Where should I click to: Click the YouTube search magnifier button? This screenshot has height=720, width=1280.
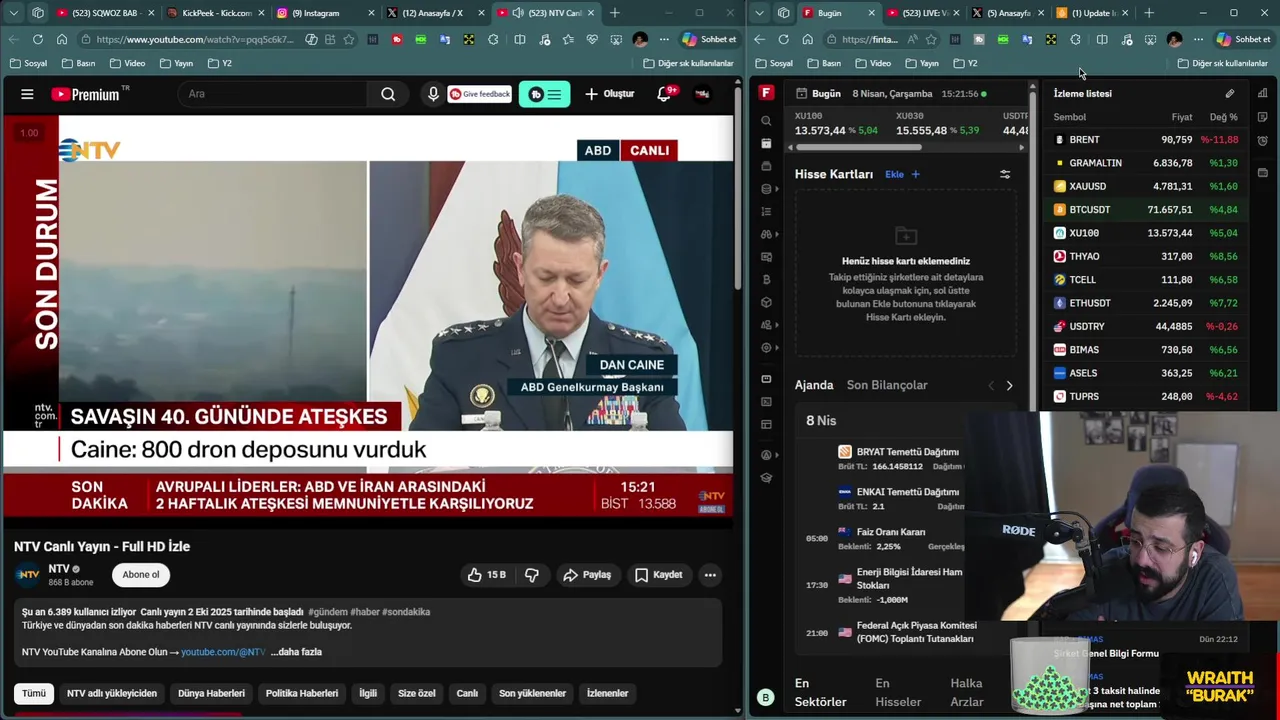point(388,94)
